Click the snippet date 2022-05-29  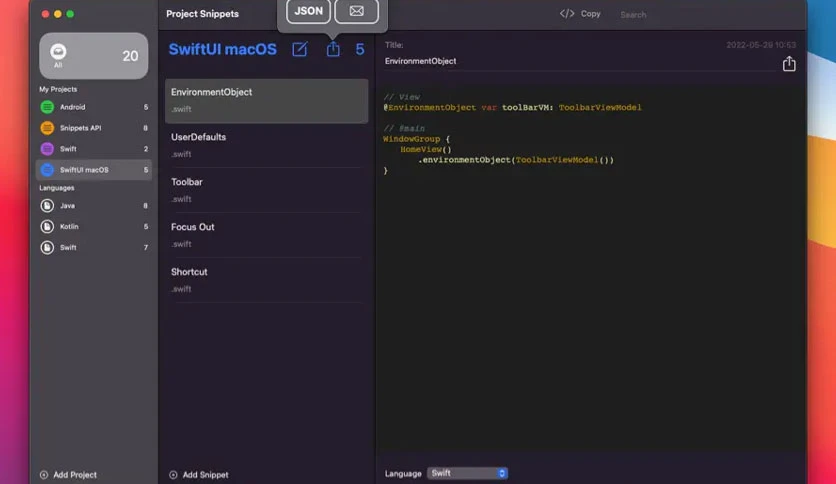tap(761, 45)
